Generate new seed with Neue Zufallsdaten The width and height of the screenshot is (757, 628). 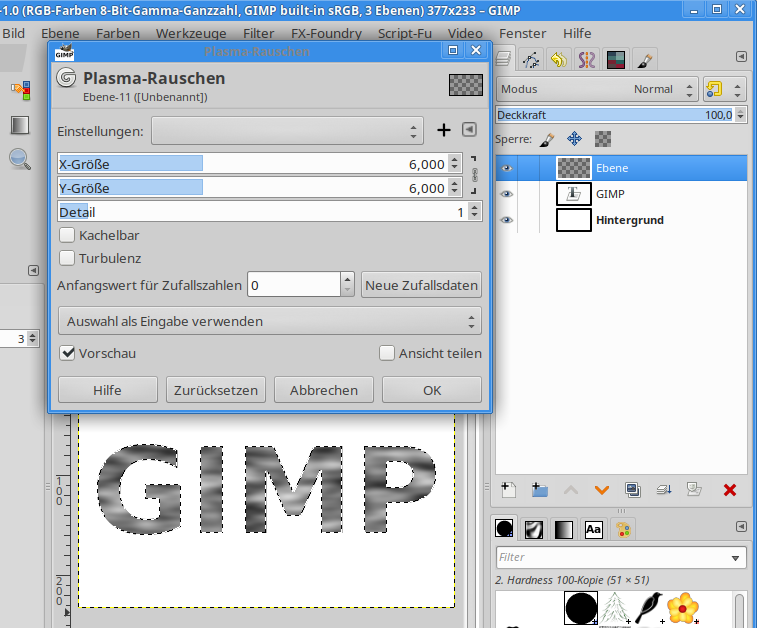(421, 285)
